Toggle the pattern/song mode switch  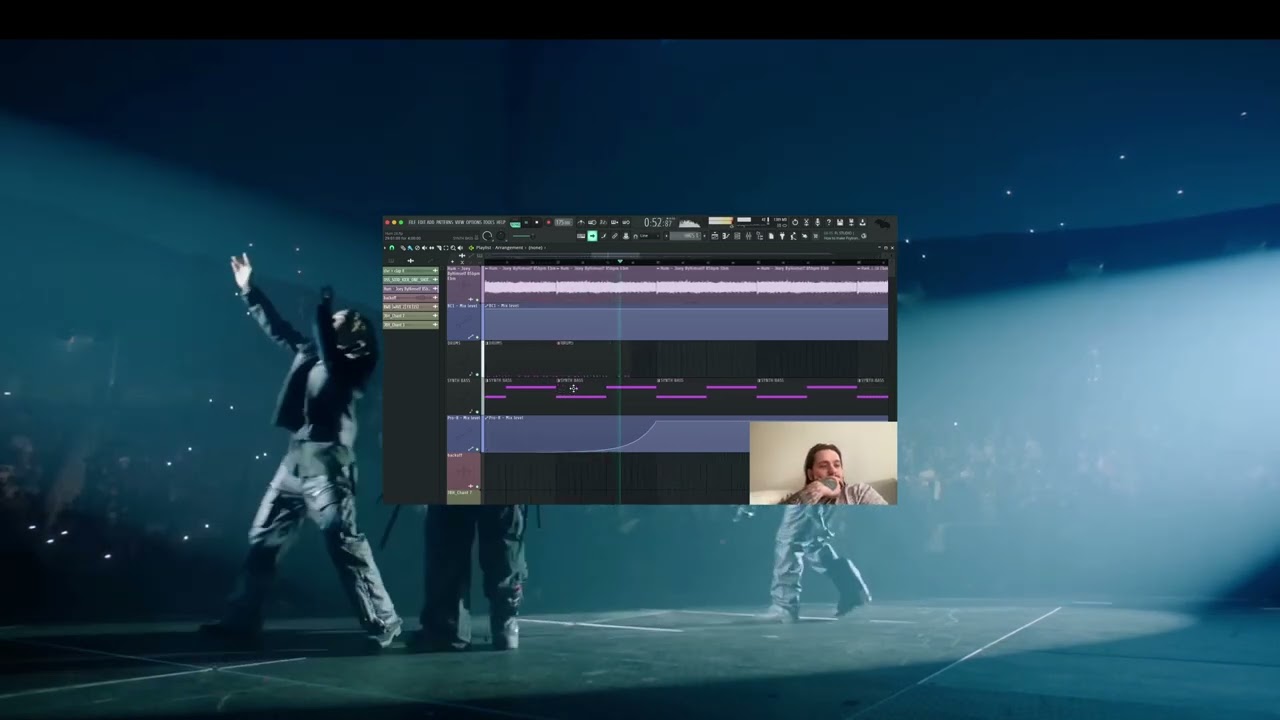(x=515, y=223)
